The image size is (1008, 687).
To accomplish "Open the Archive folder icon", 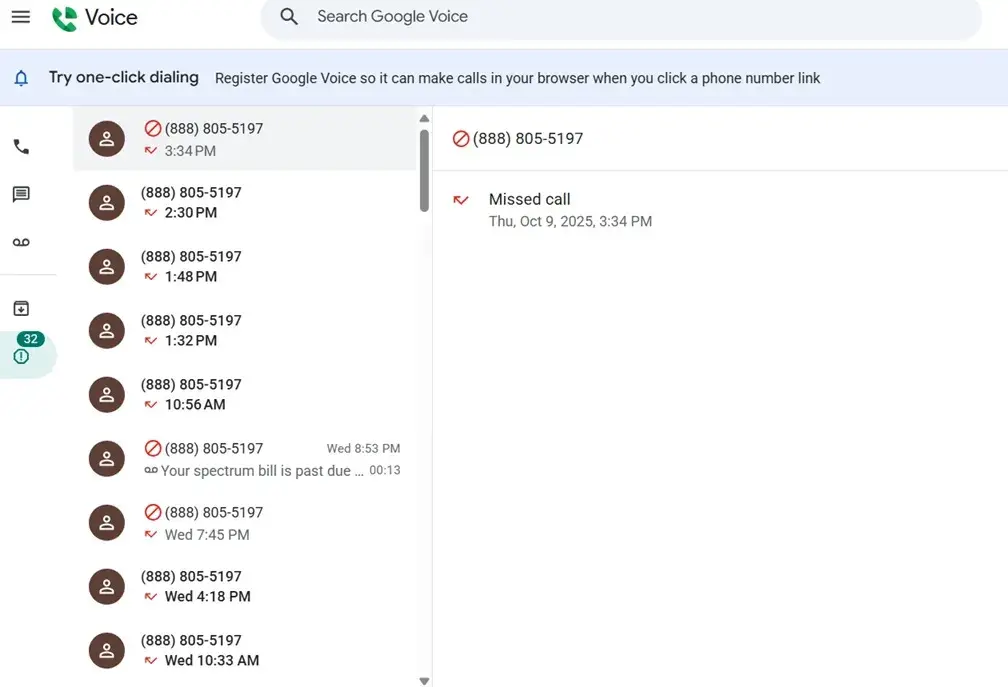I will coord(21,309).
